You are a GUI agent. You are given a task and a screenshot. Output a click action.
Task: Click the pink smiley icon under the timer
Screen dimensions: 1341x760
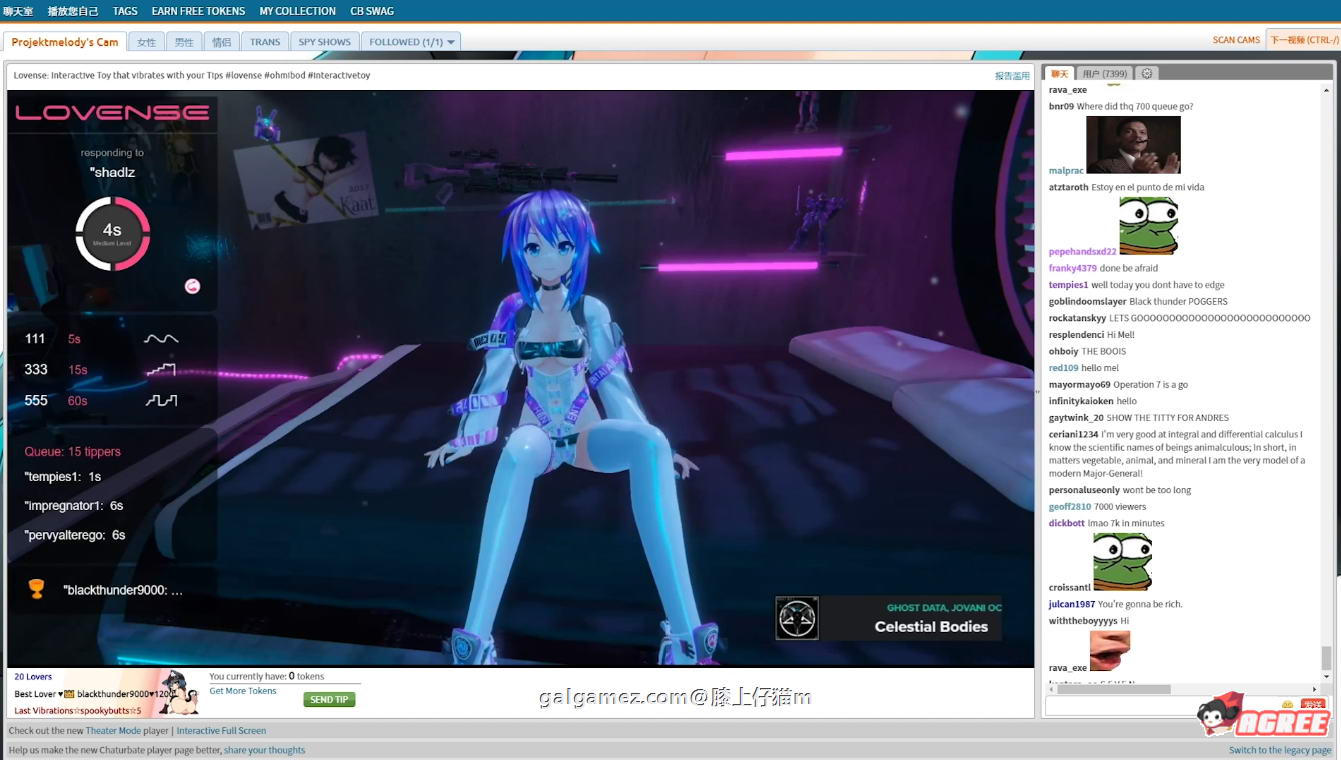[191, 285]
